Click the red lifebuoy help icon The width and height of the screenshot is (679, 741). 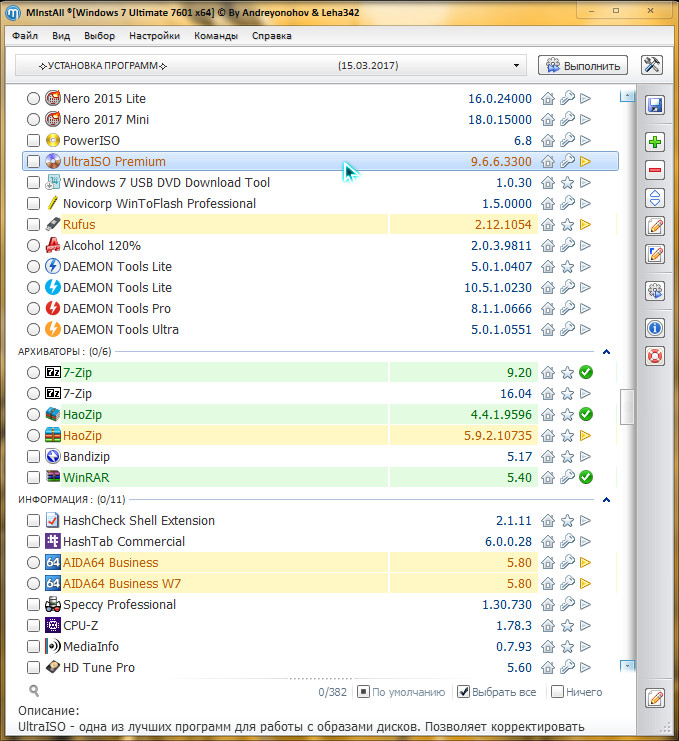[655, 356]
